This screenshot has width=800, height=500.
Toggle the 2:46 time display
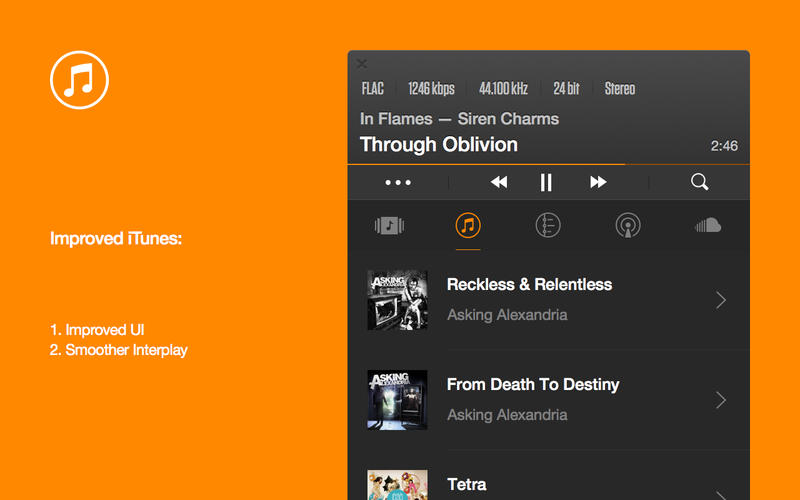[724, 146]
